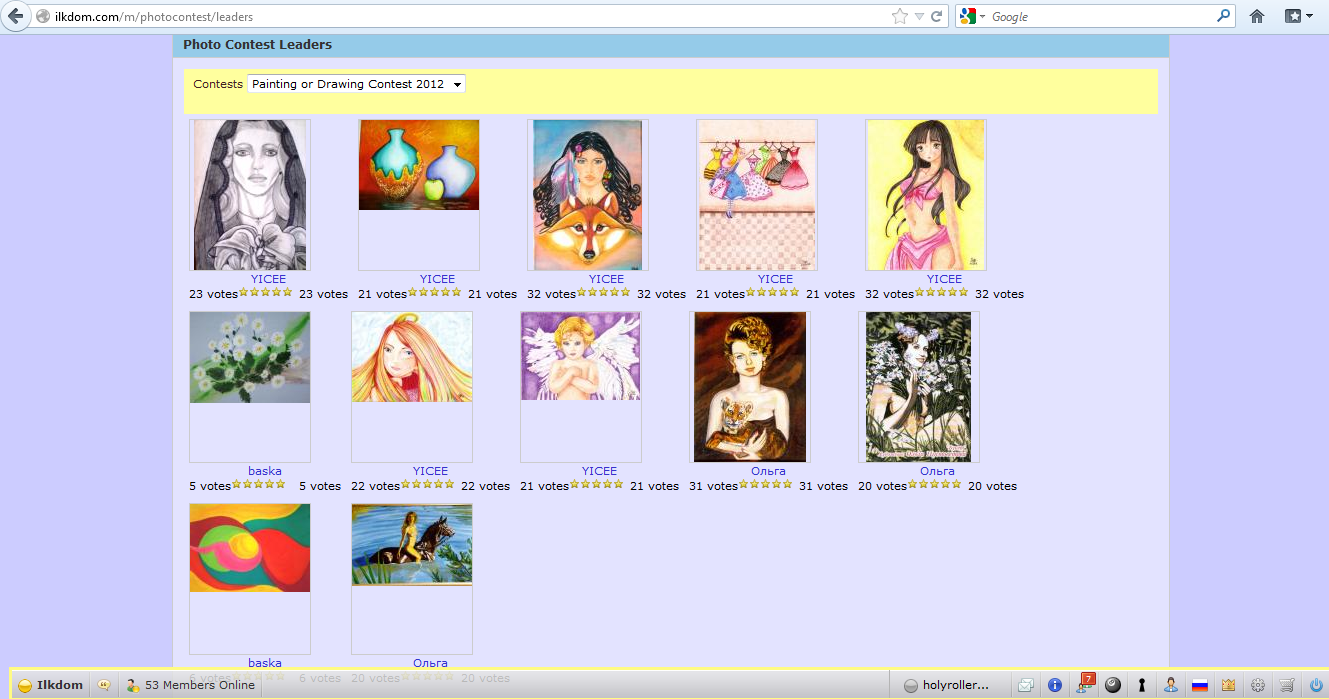Open the pencil sketch woman portrait thumbnail
Screen dimensions: 1329x699
[x=250, y=195]
